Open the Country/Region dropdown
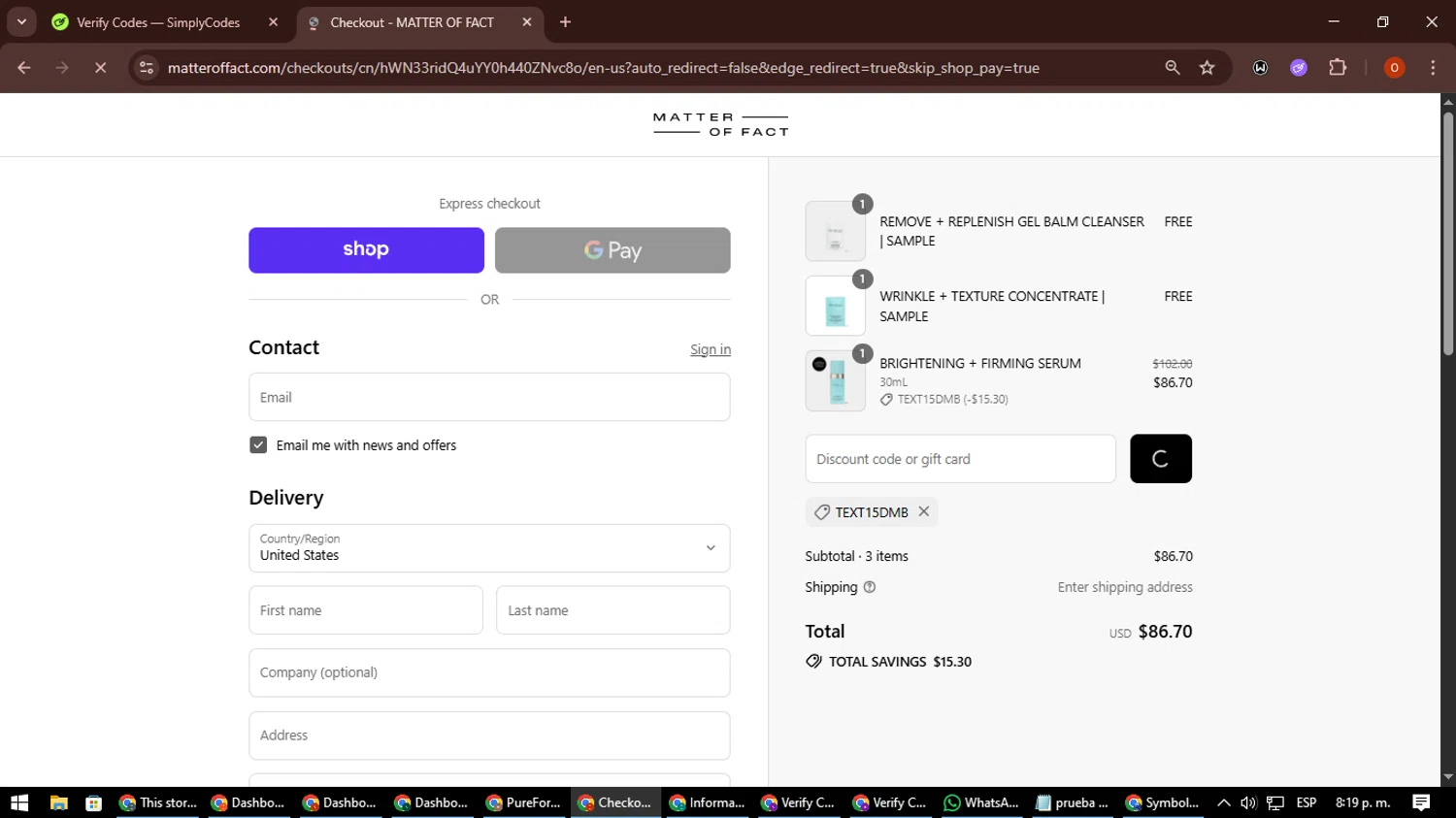Viewport: 1456px width, 818px height. click(x=489, y=548)
